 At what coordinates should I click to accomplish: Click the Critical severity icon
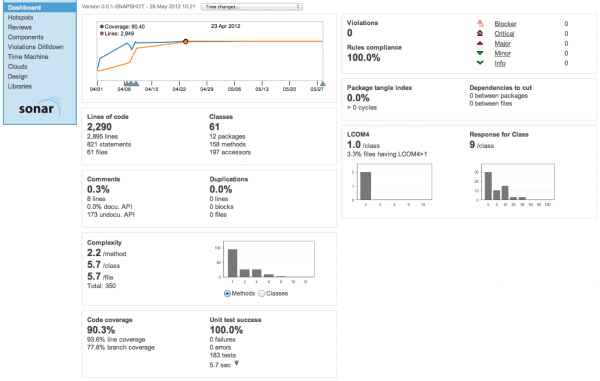480,34
